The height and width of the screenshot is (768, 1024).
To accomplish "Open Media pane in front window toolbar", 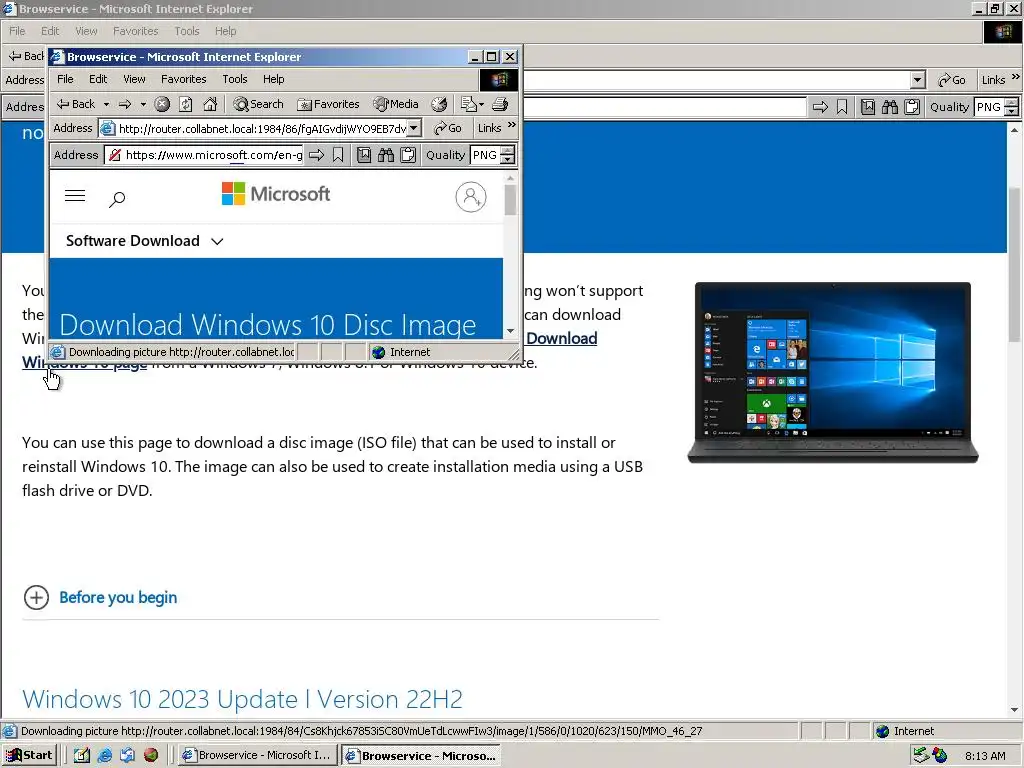I will coord(396,104).
